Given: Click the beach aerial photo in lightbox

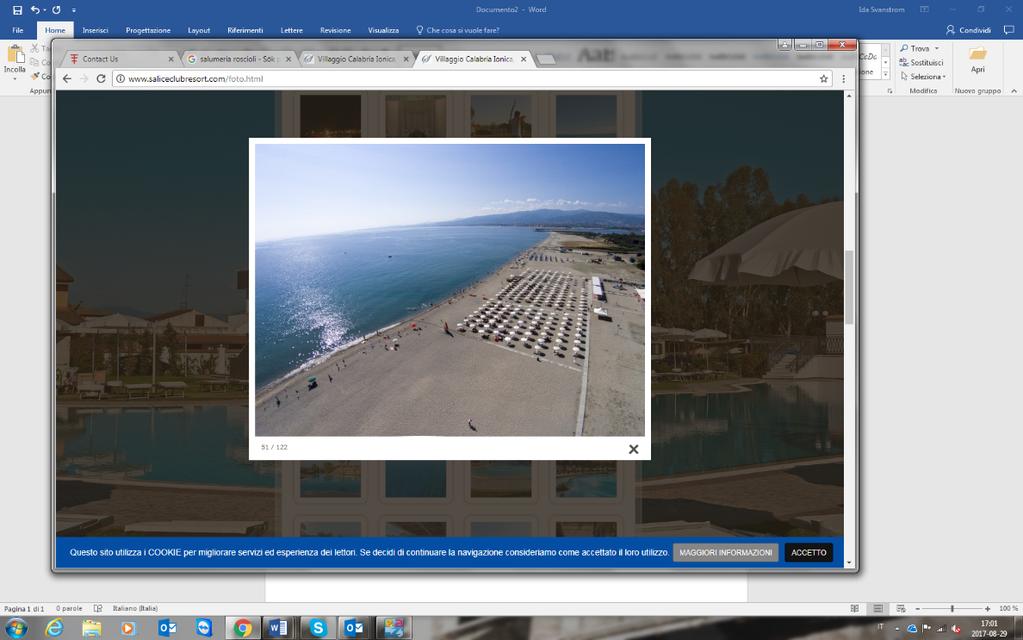Looking at the screenshot, I should [450, 290].
